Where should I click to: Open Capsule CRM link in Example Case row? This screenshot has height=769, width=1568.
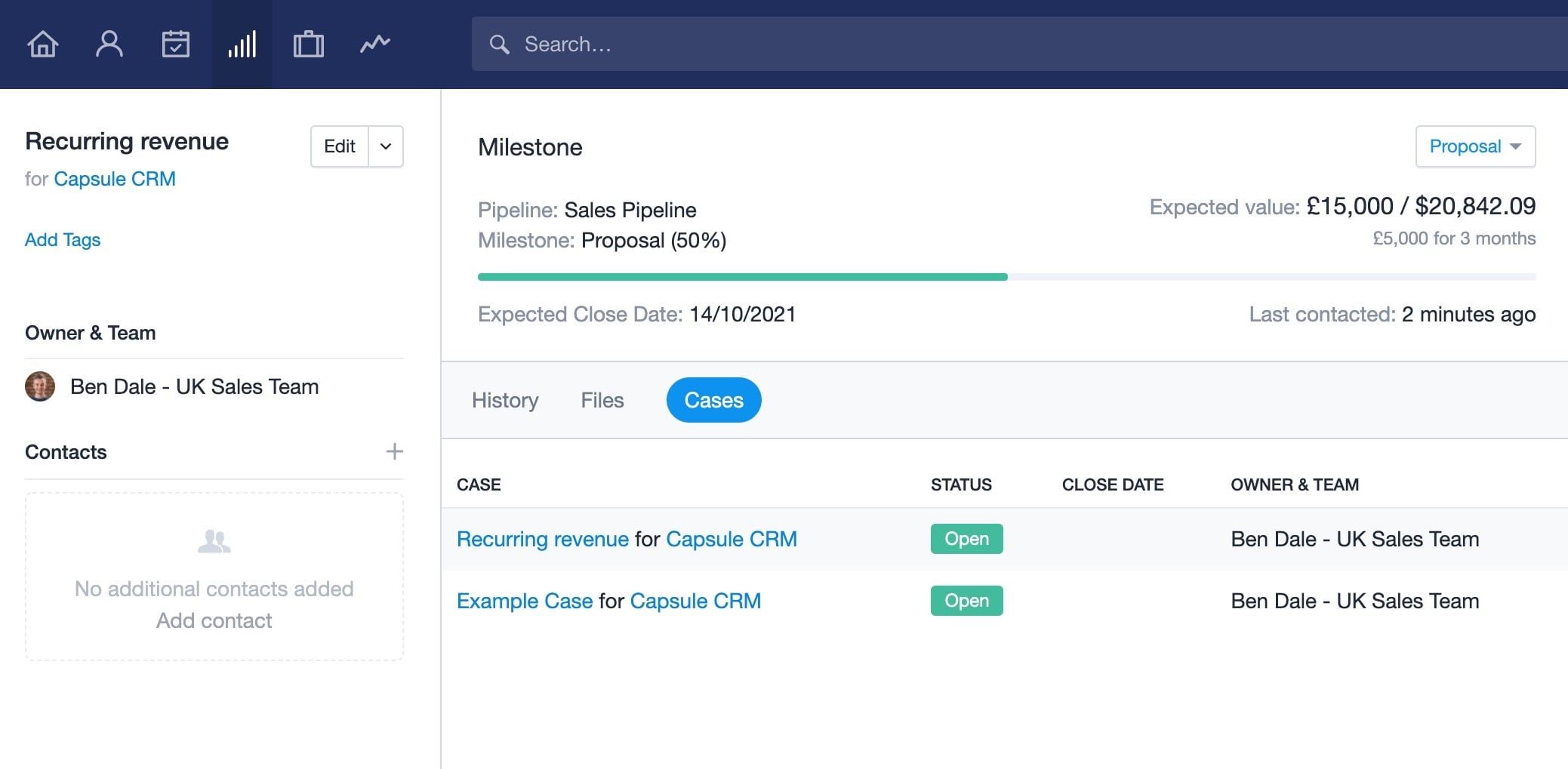[695, 601]
